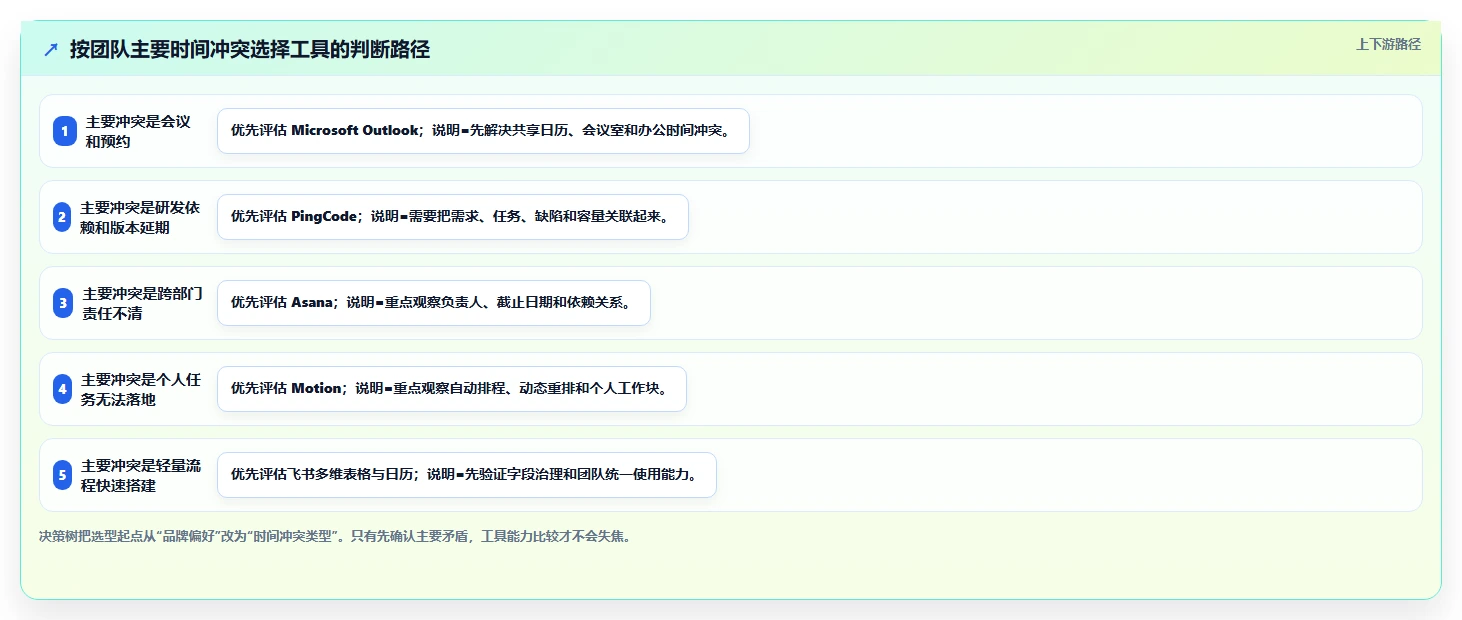The image size is (1462, 620).
Task: Open the PingCode recommendation box
Action: click(453, 217)
